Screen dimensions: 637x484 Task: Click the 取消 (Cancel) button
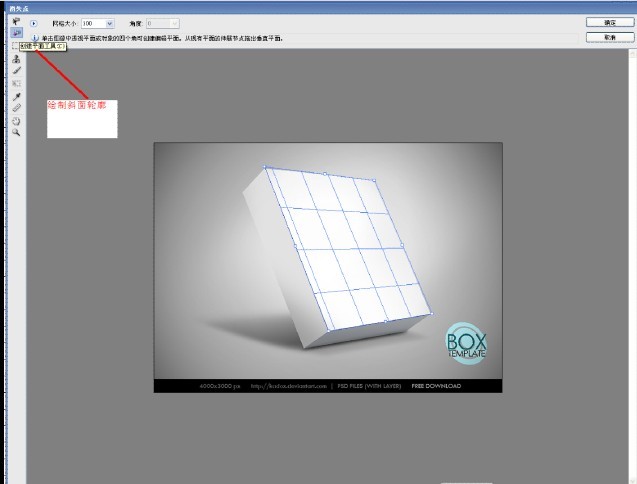[610, 37]
